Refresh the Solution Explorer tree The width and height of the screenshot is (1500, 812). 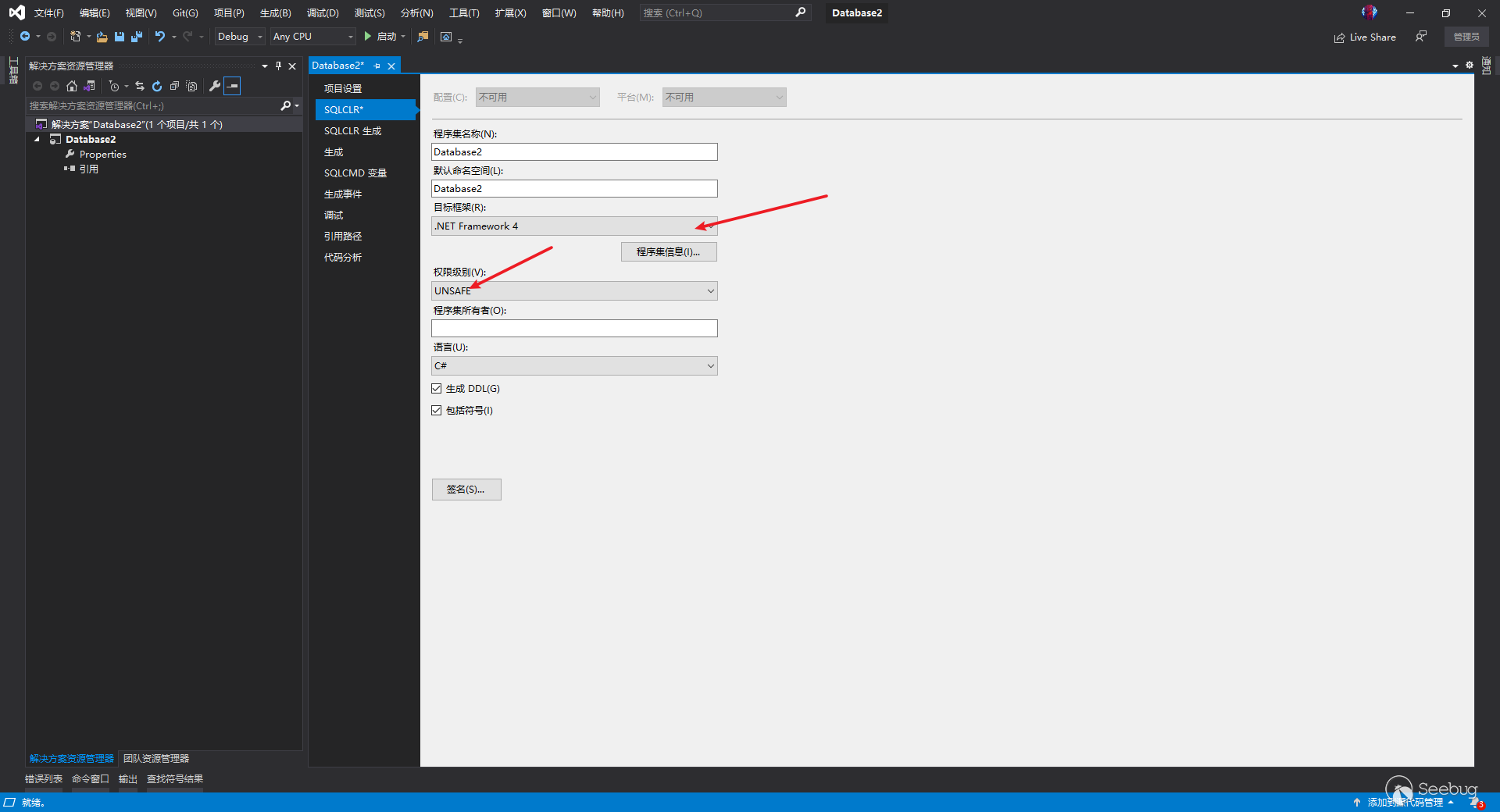click(x=157, y=86)
